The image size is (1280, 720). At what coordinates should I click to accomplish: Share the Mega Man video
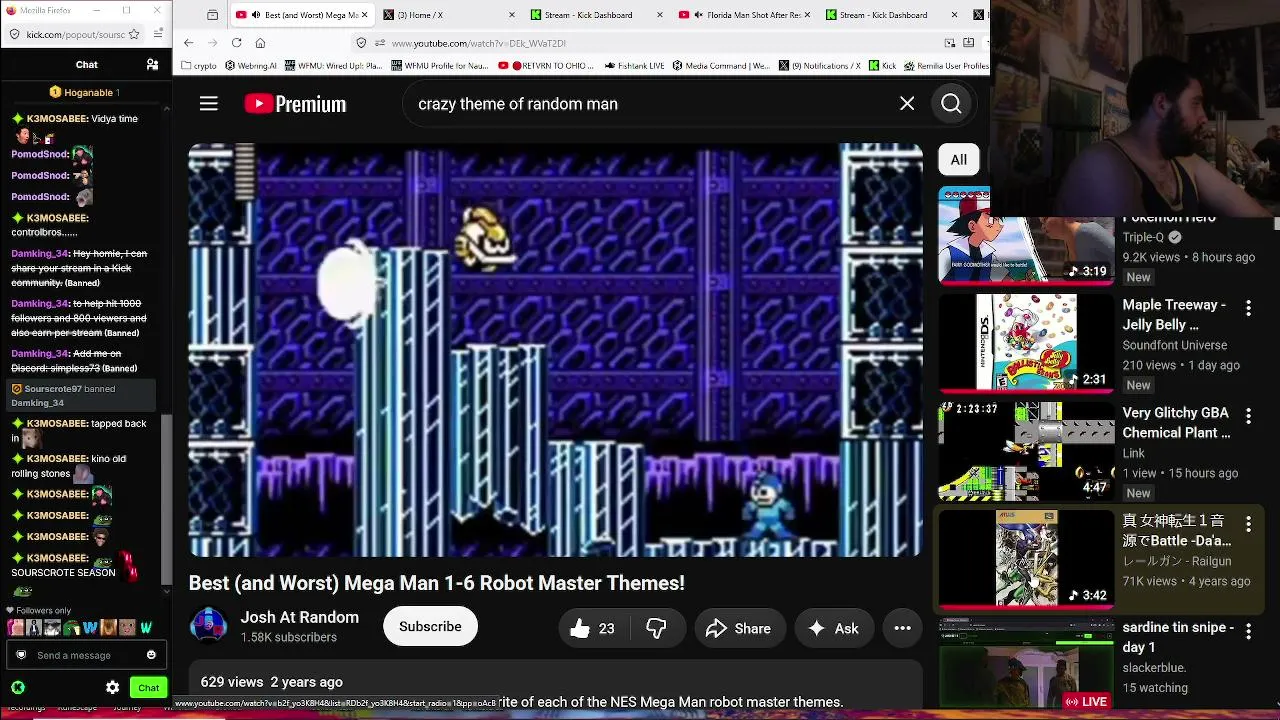coord(738,628)
